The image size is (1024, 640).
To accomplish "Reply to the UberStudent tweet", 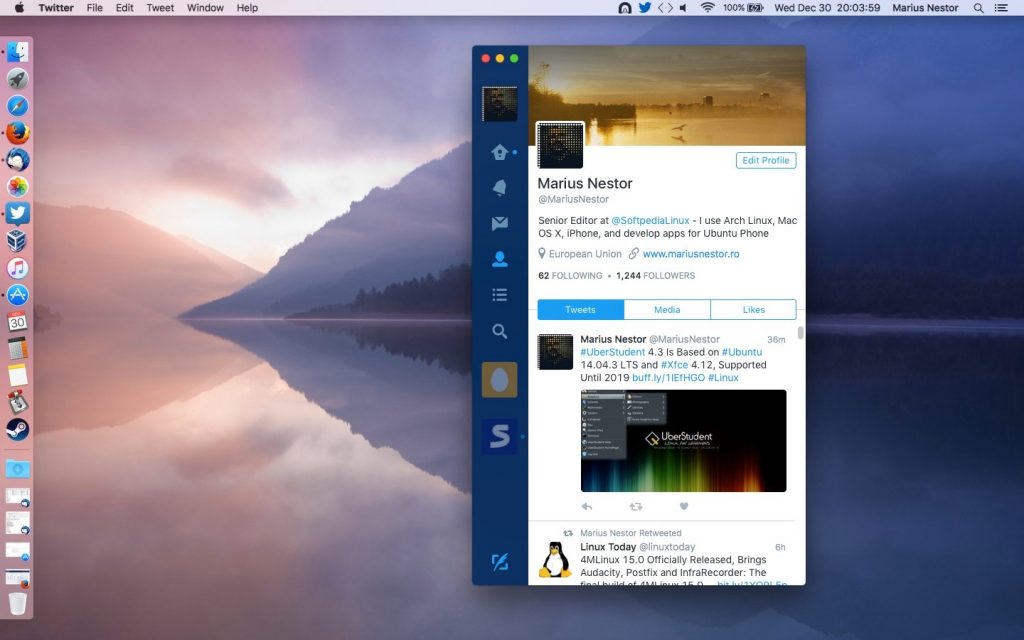I will tap(587, 507).
